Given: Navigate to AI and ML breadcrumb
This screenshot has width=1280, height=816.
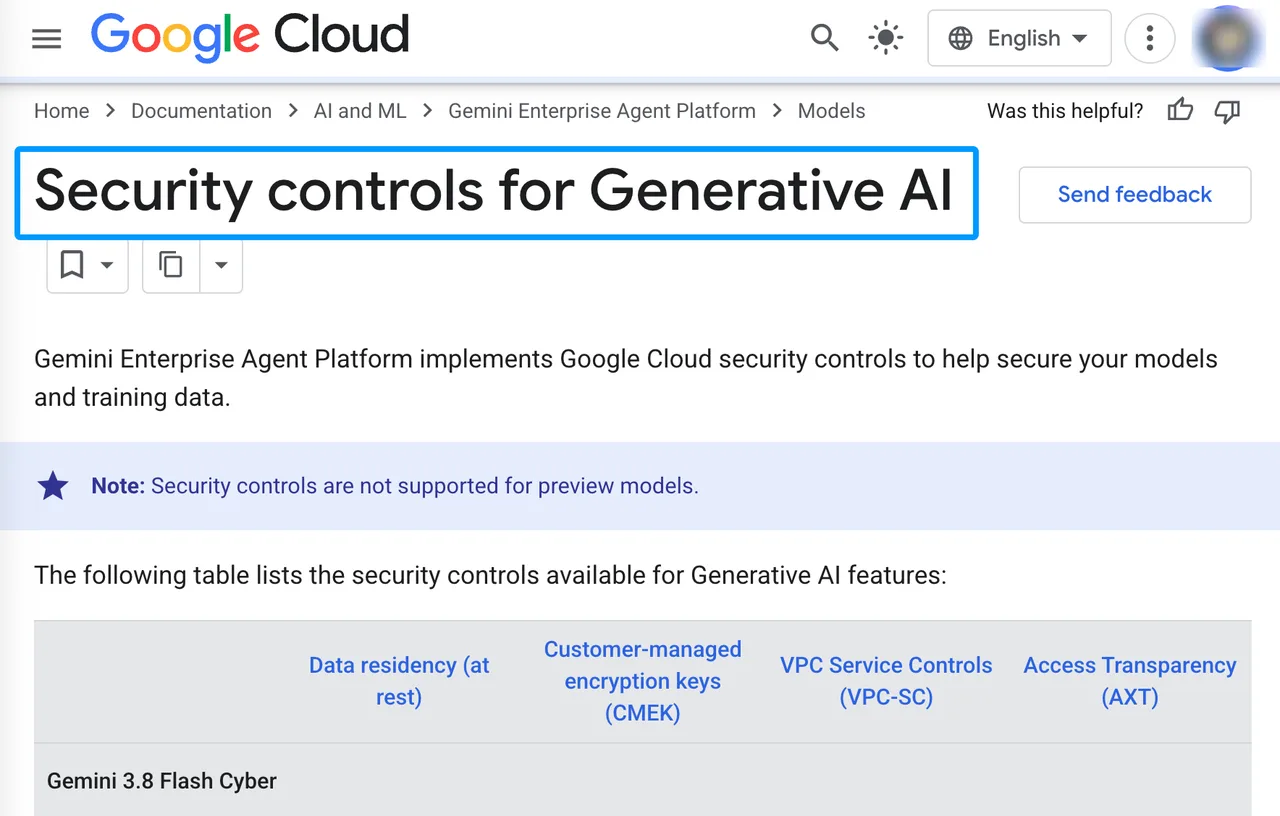Looking at the screenshot, I should pyautogui.click(x=360, y=111).
